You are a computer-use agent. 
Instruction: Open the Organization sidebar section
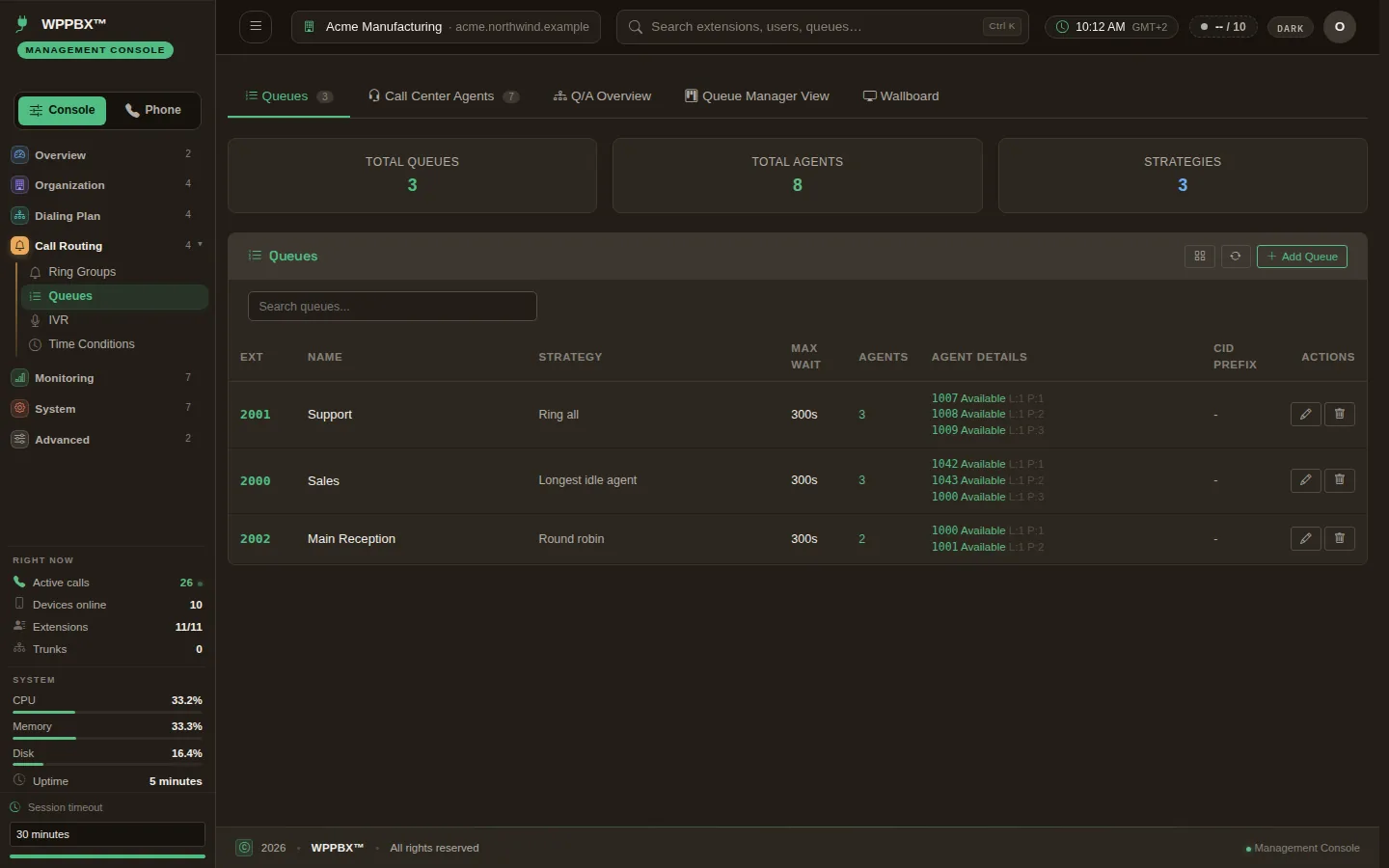[x=107, y=185]
